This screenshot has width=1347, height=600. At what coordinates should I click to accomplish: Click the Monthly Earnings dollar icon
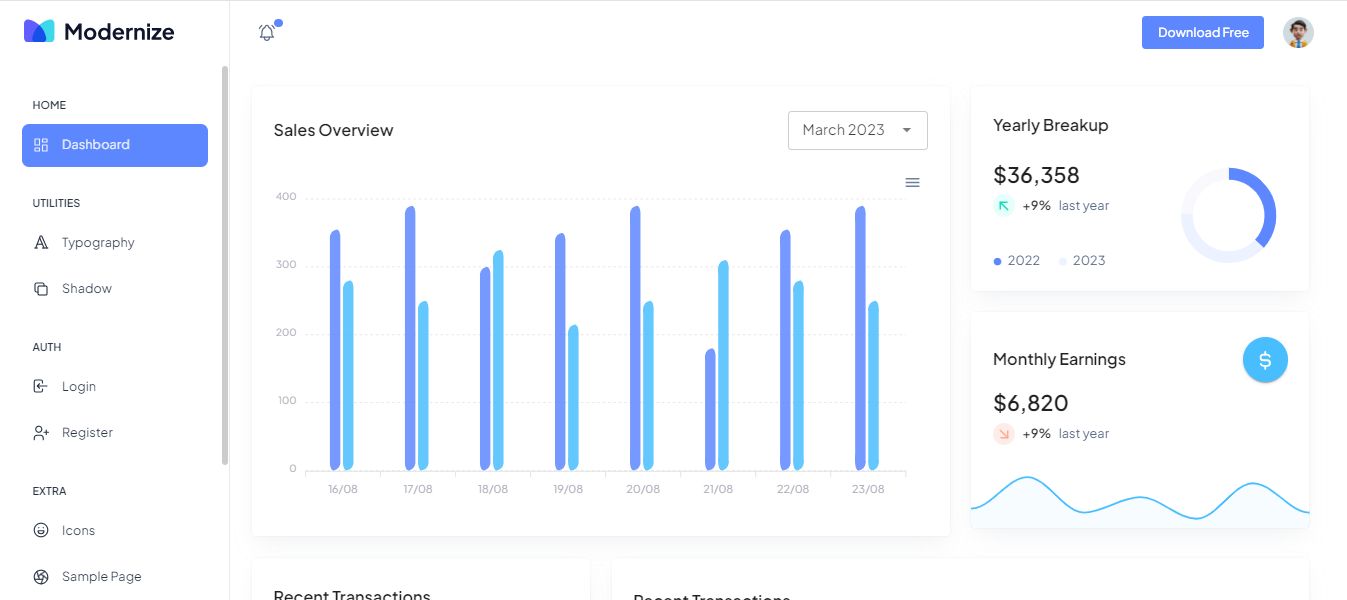[x=1265, y=360]
